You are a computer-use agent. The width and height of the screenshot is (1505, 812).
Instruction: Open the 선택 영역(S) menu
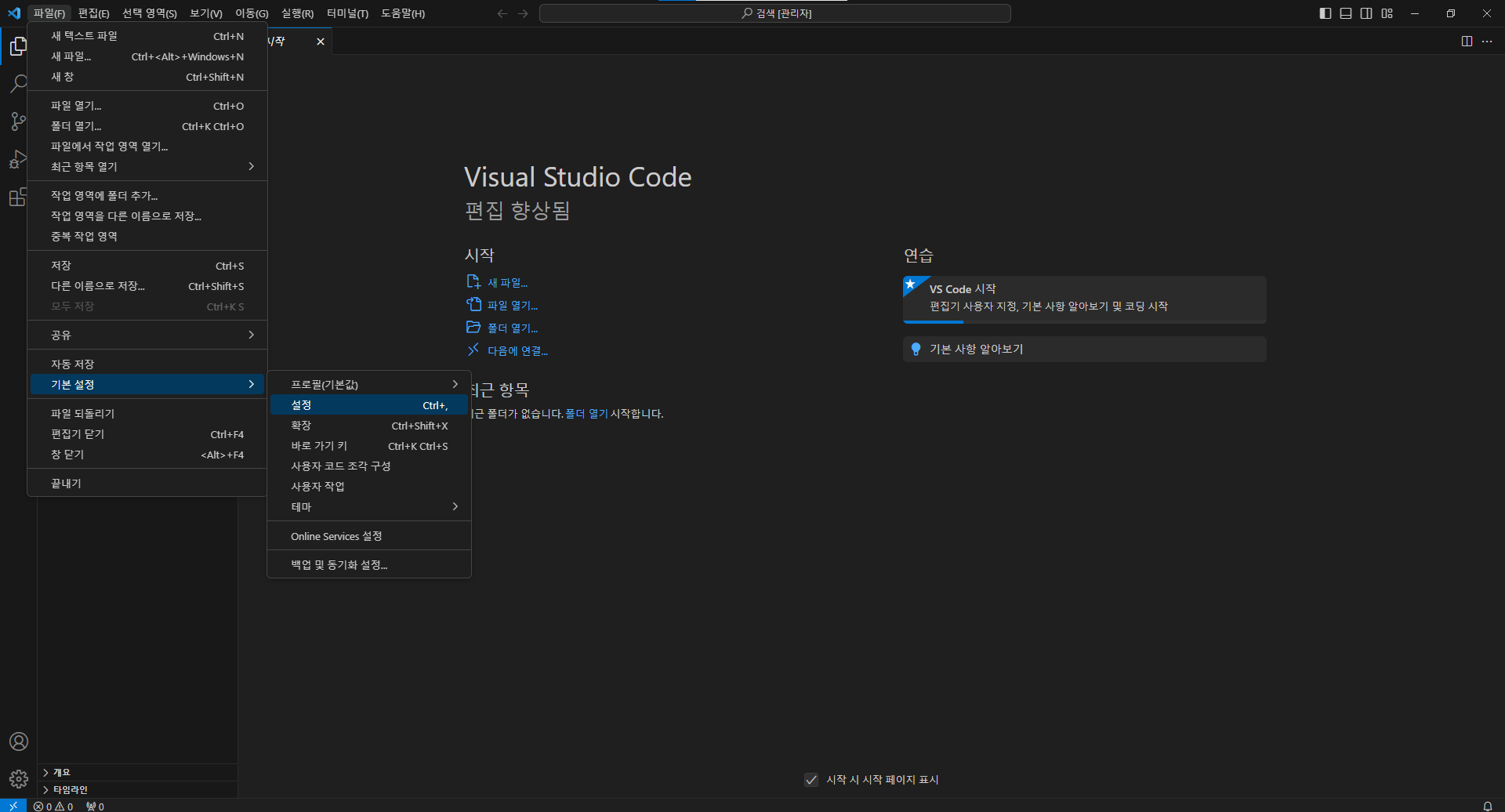pyautogui.click(x=150, y=13)
